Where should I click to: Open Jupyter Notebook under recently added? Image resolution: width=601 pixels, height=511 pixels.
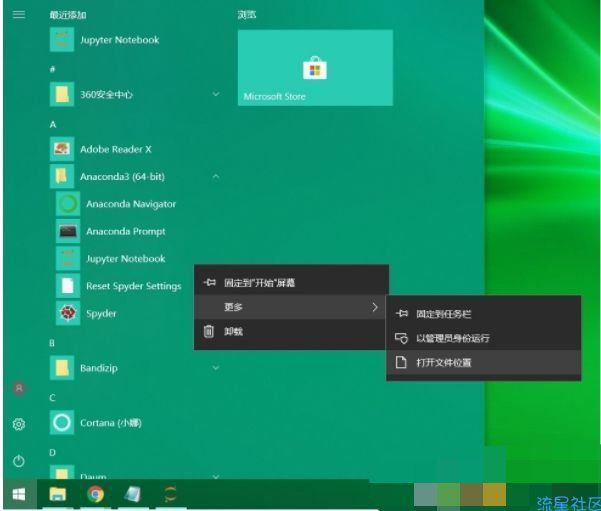coord(104,39)
